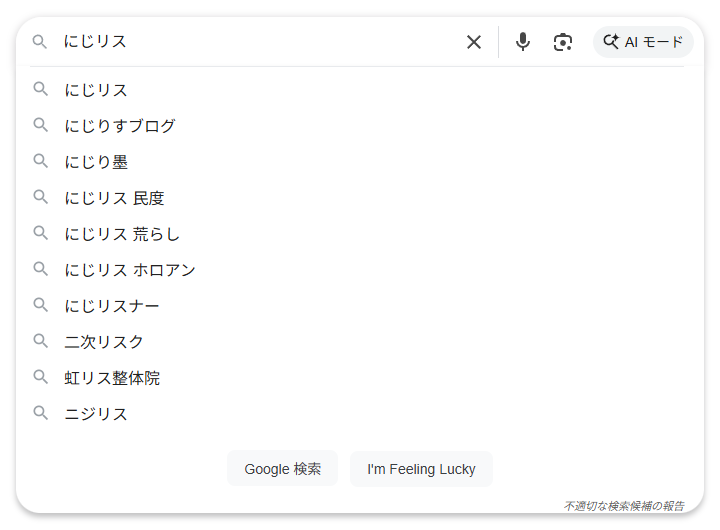This screenshot has width=720, height=530.
Task: Select the suggestion 虹リス整体院
Action: click(x=112, y=378)
